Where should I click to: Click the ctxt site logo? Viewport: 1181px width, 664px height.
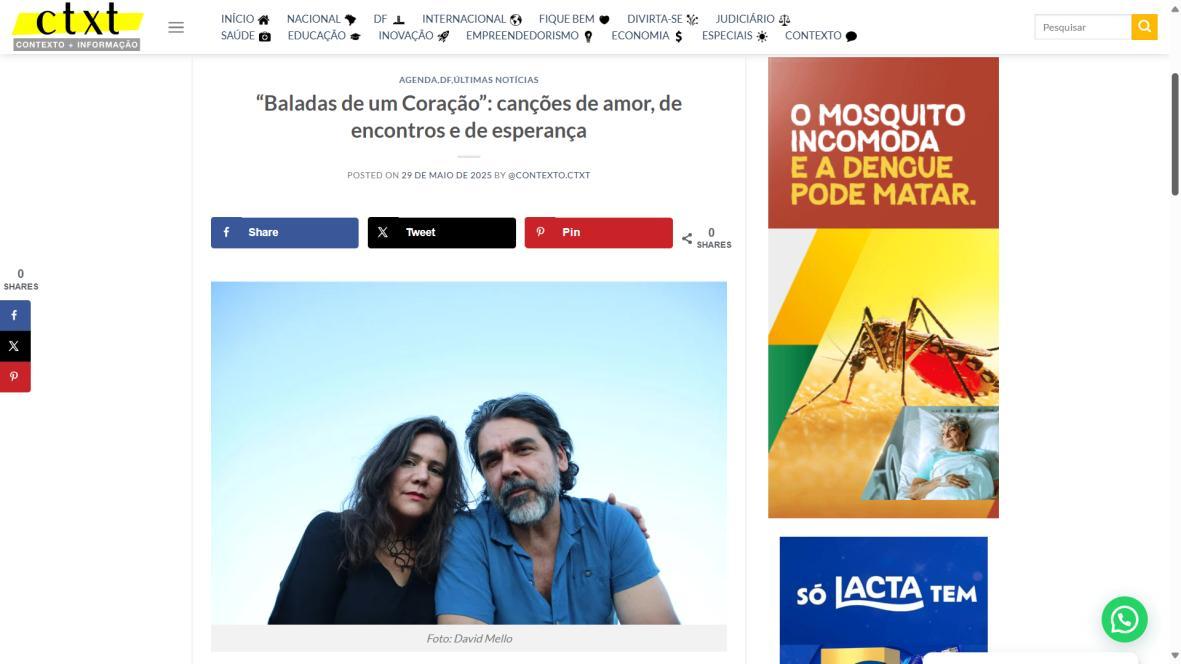pos(77,26)
